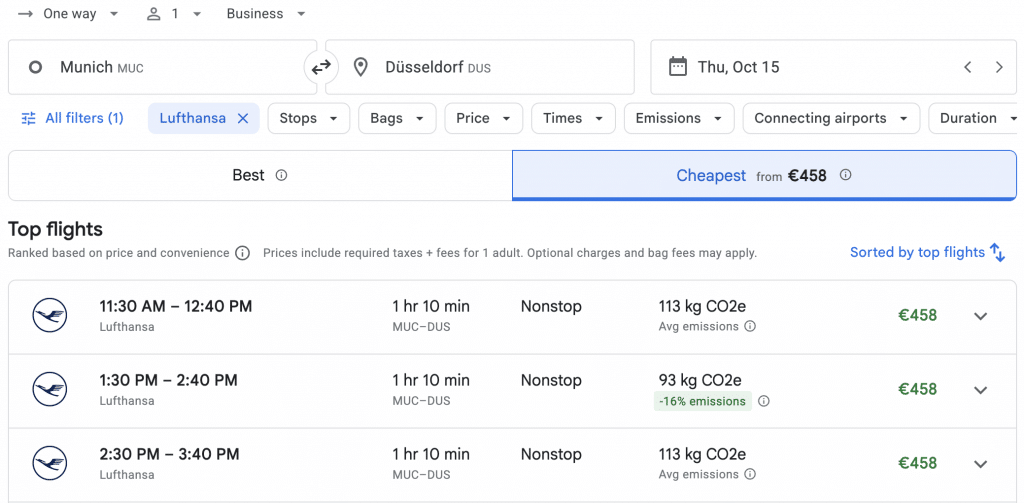
Task: Open the Price filter dropdown
Action: 484,118
